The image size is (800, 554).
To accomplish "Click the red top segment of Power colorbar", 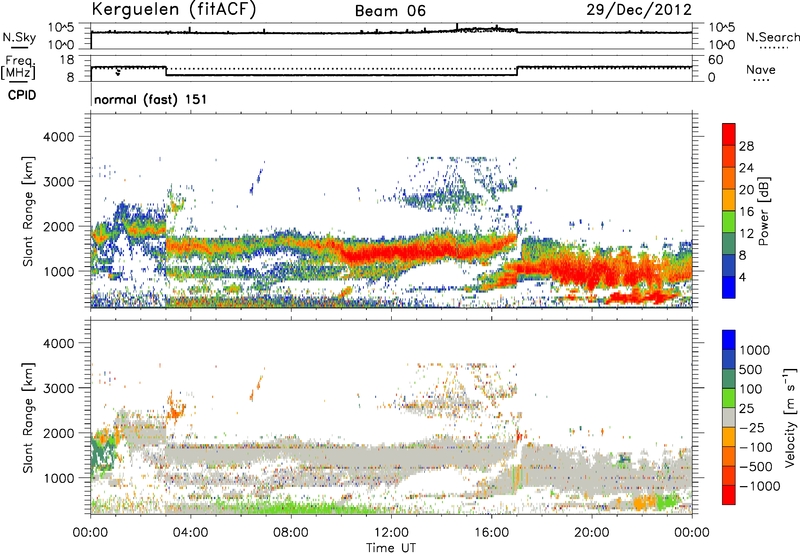I will pyautogui.click(x=729, y=134).
